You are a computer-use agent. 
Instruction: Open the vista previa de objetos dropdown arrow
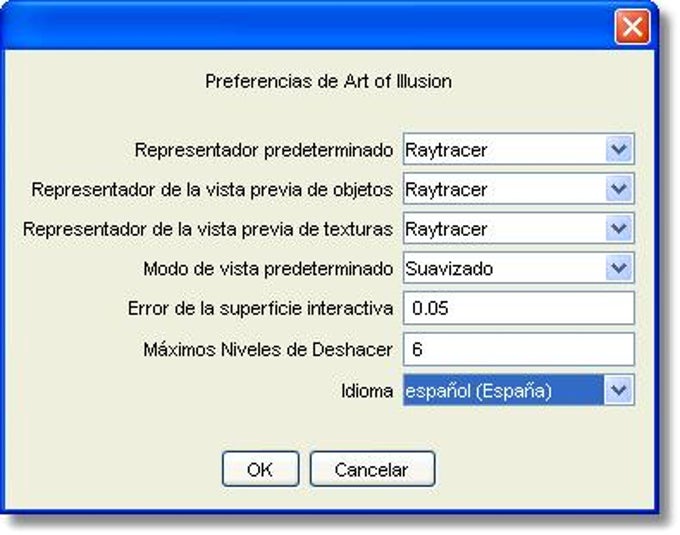coord(619,189)
